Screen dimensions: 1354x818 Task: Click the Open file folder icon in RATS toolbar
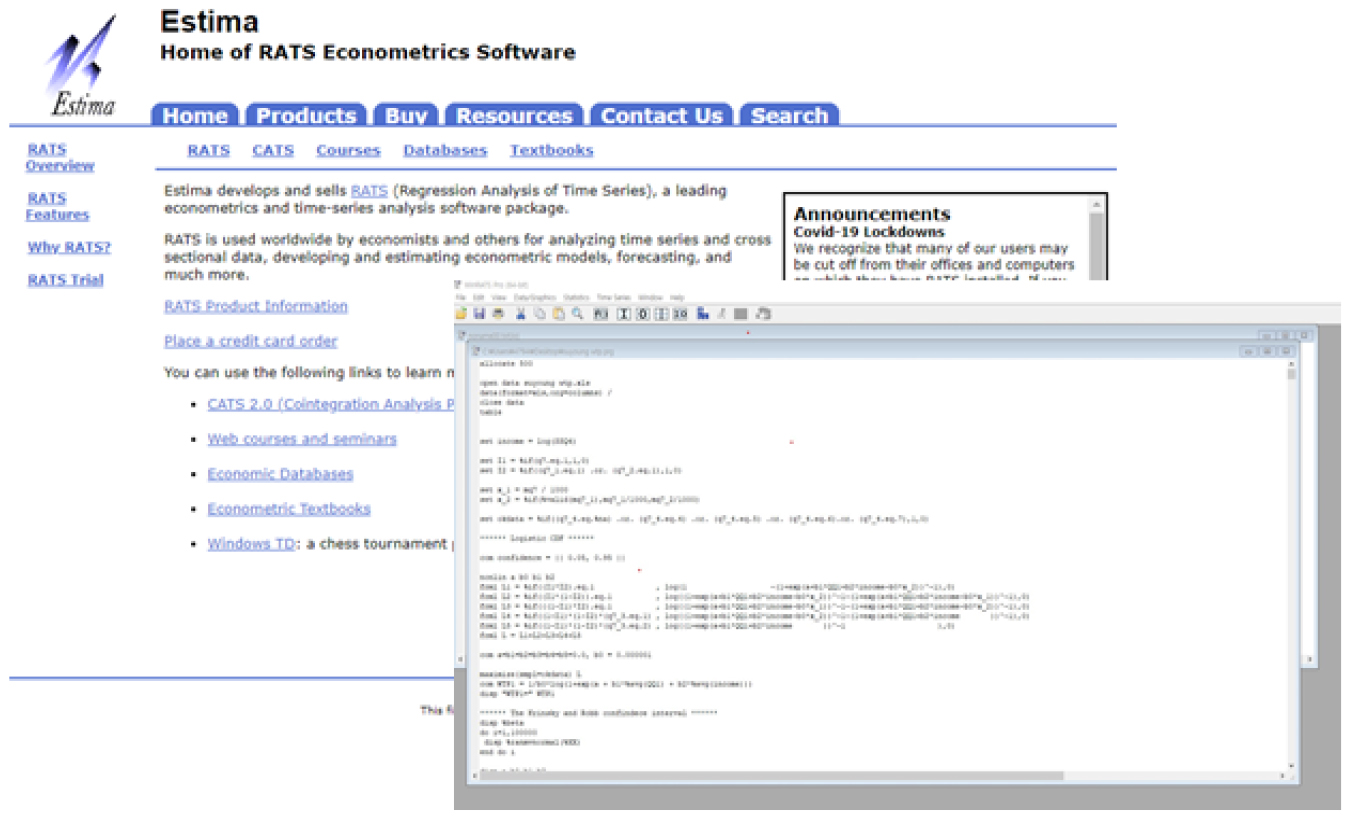[x=461, y=314]
